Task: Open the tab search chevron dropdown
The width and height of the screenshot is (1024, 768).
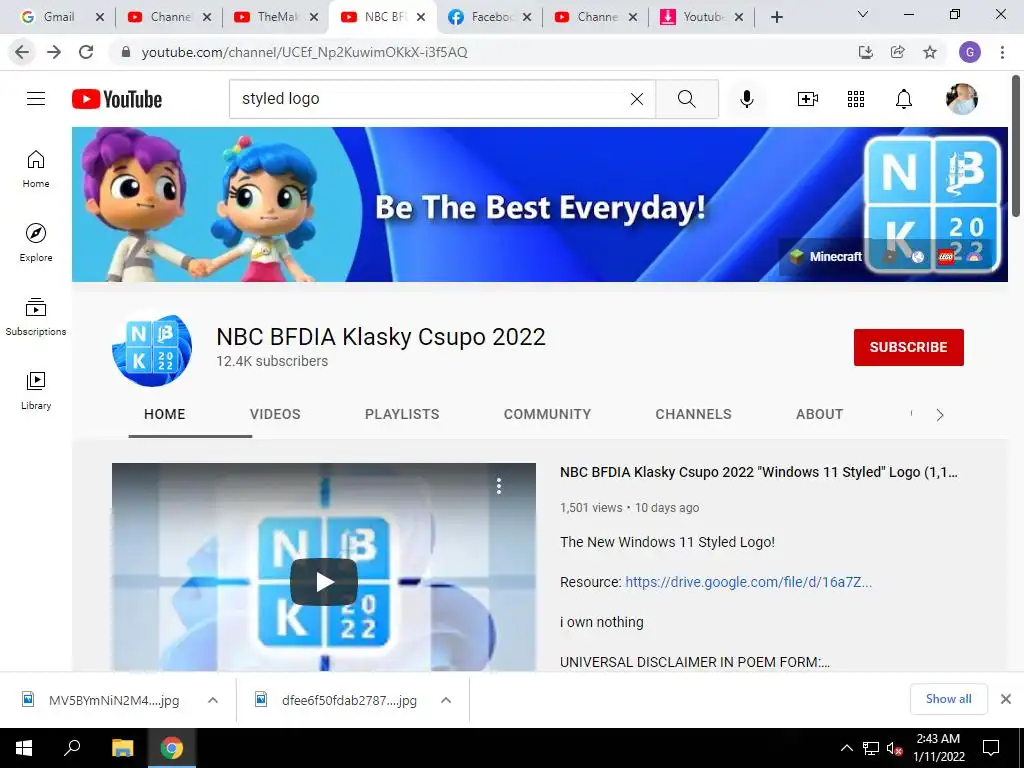Action: 863,14
